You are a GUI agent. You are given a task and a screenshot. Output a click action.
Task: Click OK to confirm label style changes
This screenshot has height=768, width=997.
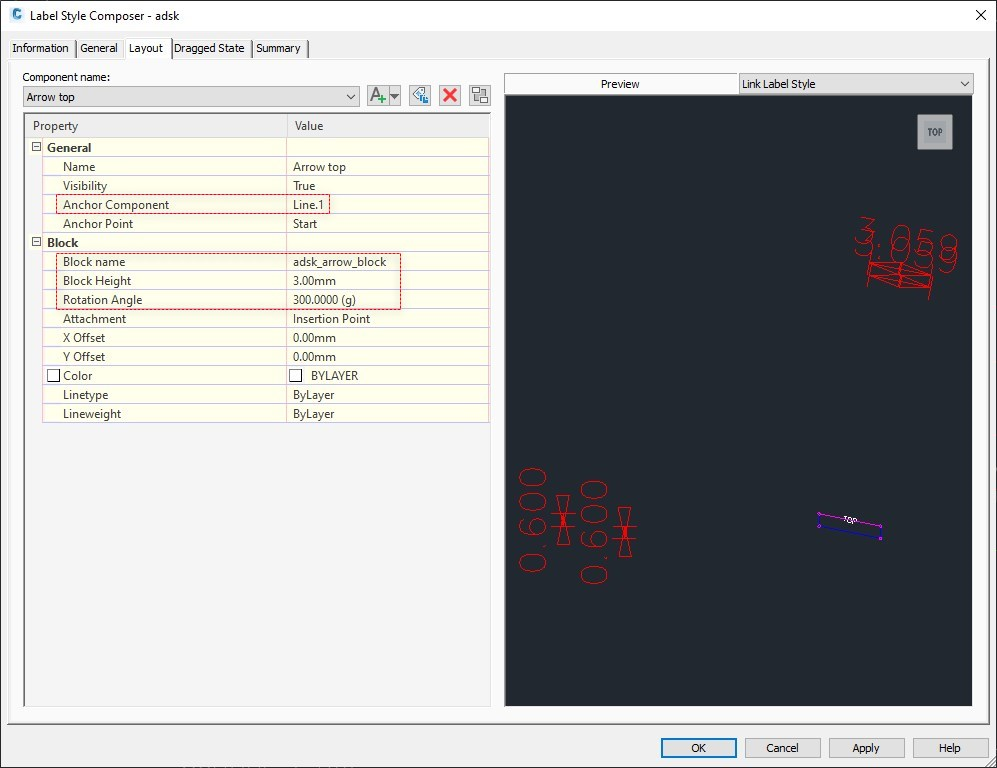tap(698, 747)
